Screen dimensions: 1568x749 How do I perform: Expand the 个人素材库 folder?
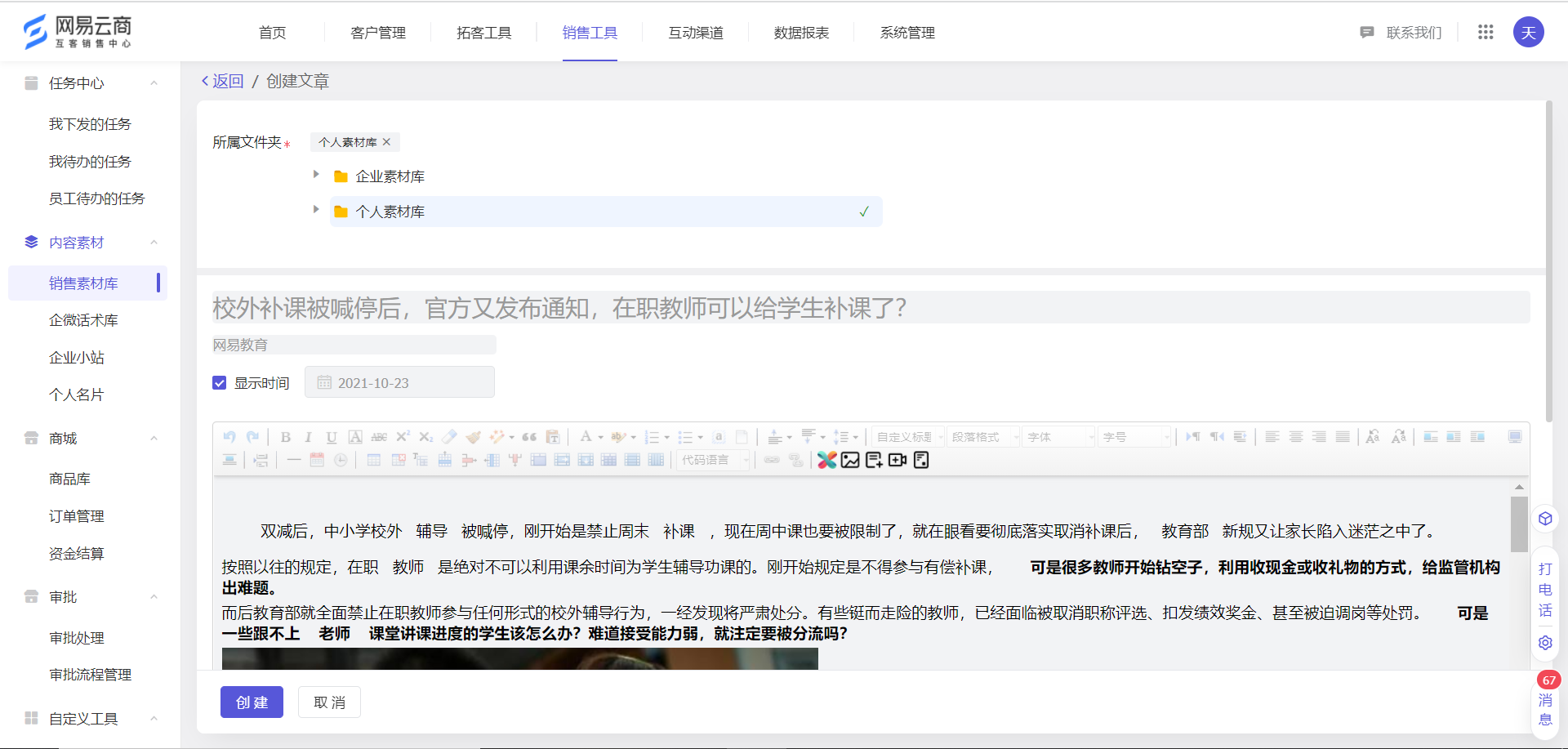[x=316, y=210]
